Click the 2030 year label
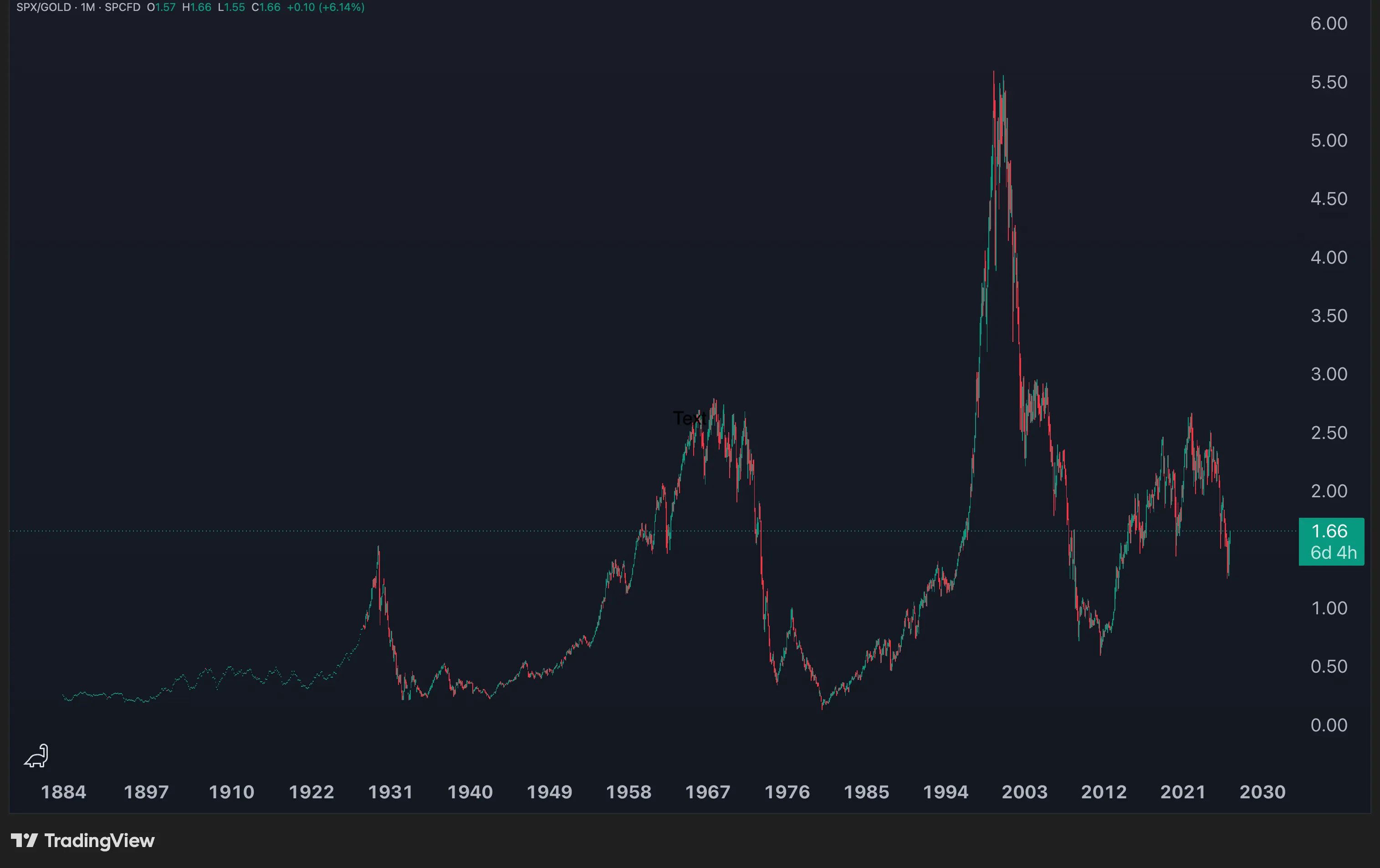Image resolution: width=1380 pixels, height=868 pixels. (x=1262, y=792)
